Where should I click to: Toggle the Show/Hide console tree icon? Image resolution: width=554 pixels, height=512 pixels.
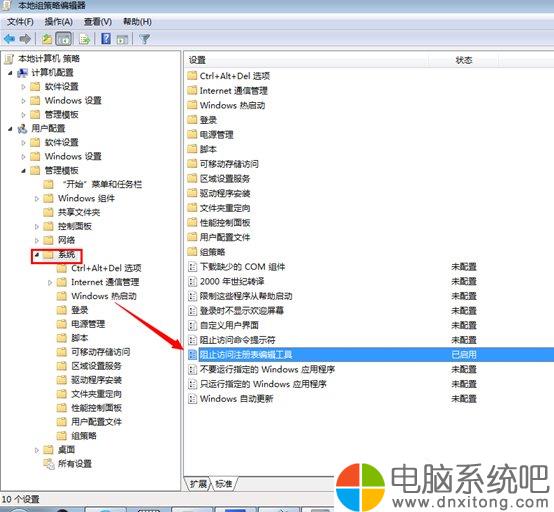64,39
